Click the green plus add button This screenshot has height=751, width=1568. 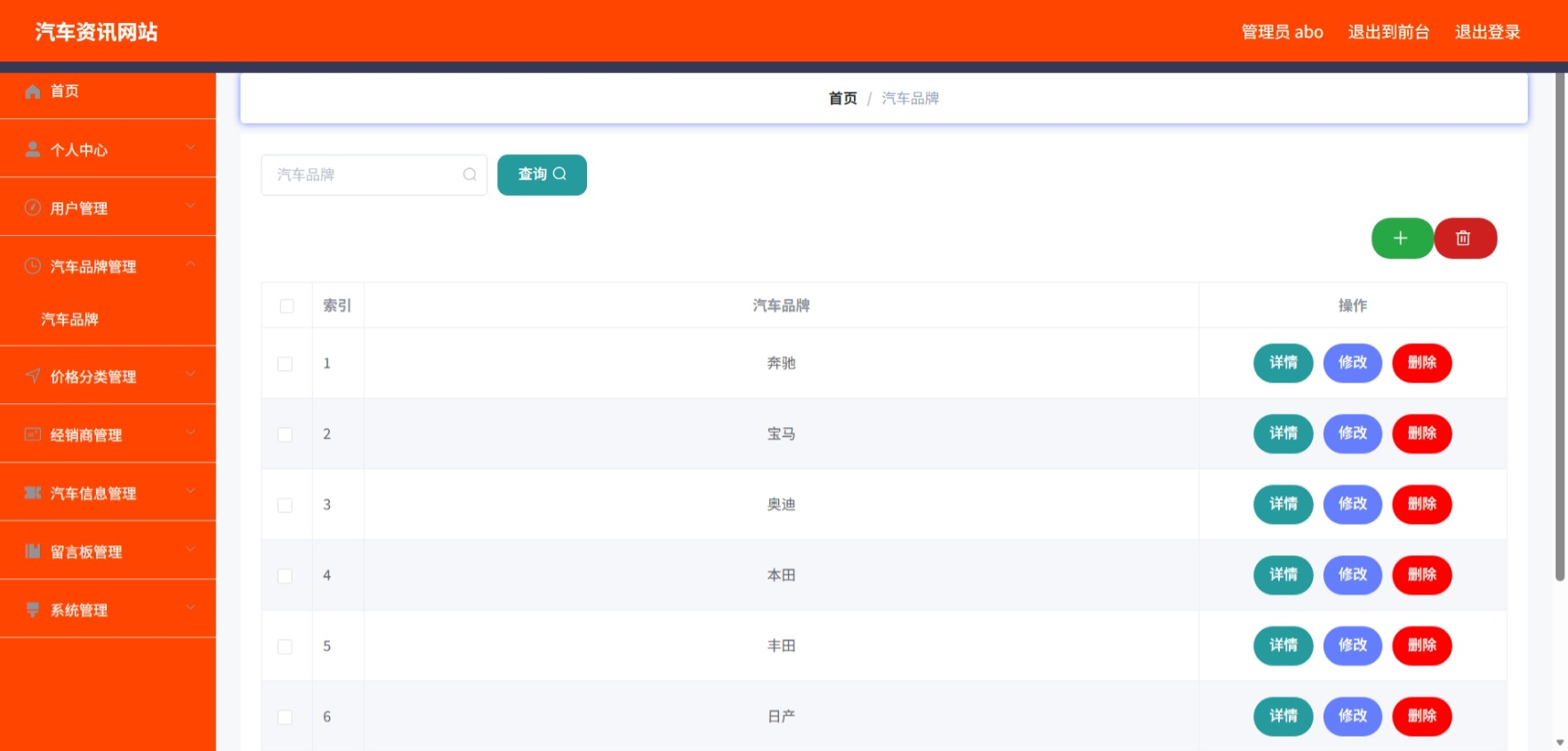(1402, 238)
